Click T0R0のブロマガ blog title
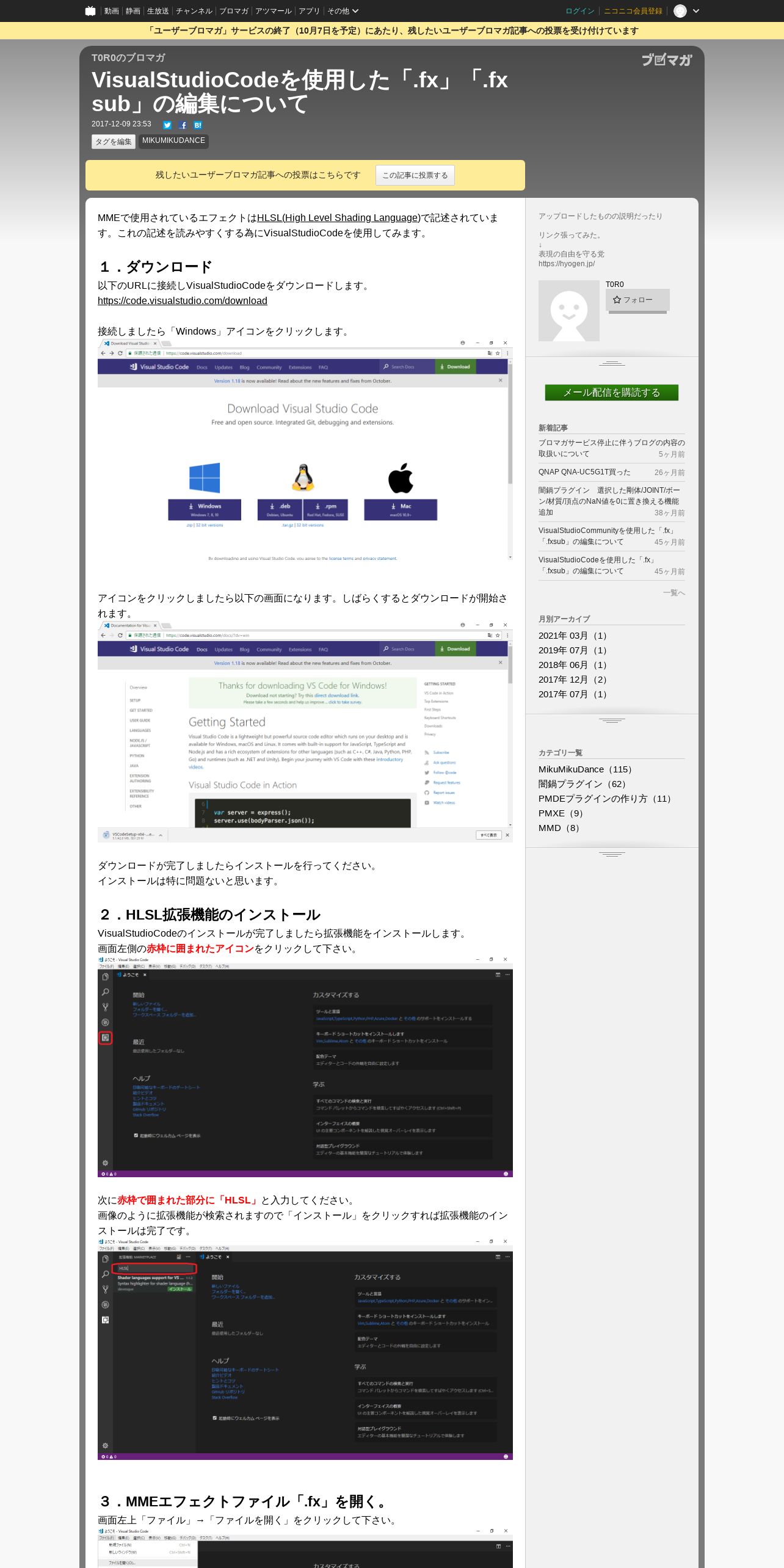 [x=128, y=58]
